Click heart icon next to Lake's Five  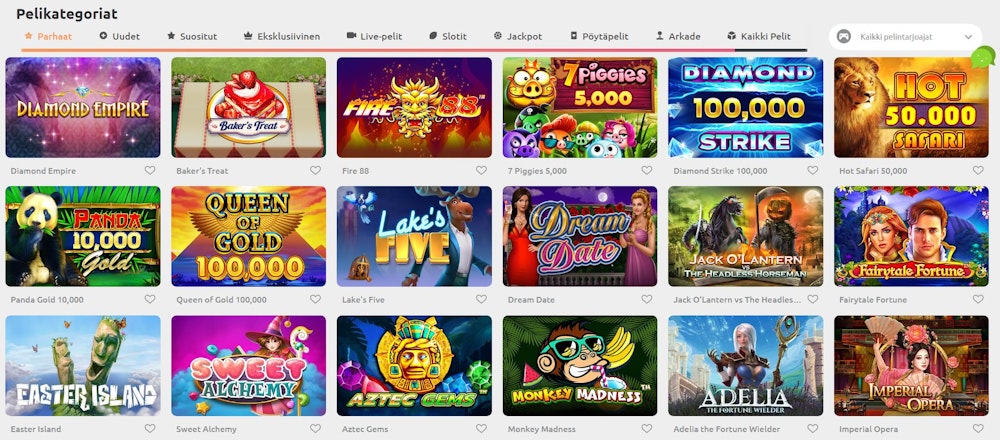click(481, 299)
